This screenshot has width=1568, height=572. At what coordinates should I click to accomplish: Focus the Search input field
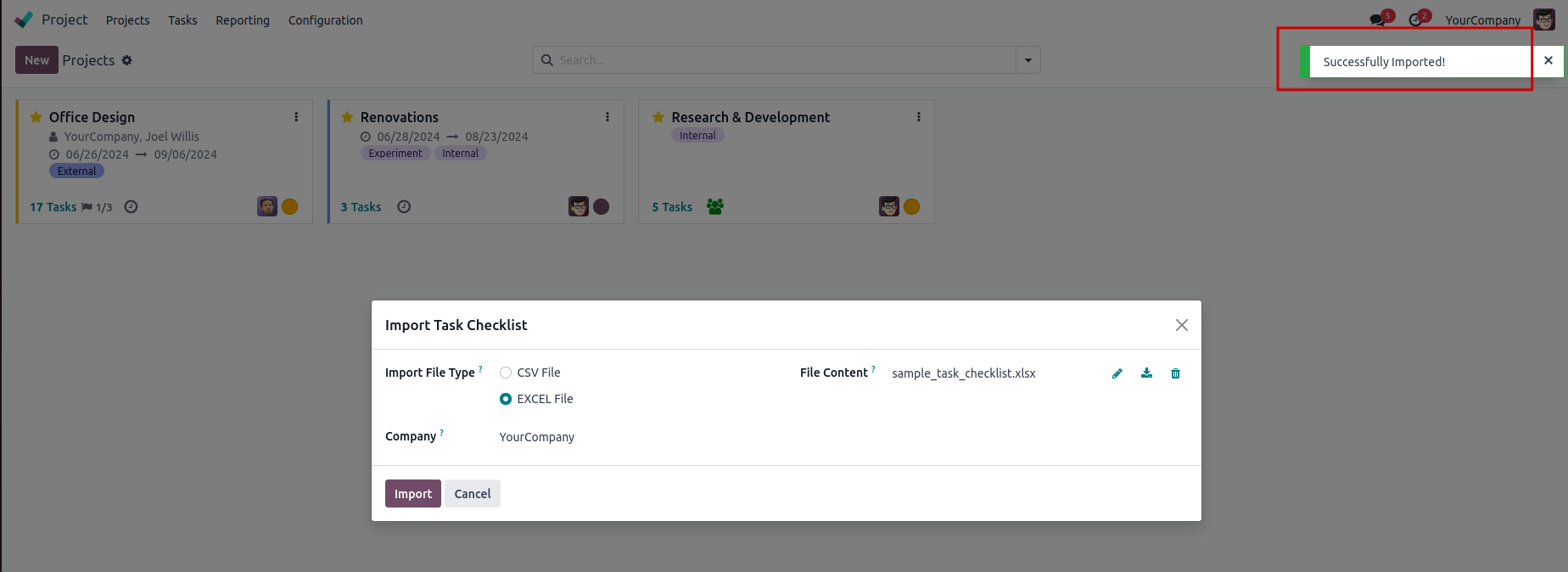[x=781, y=60]
